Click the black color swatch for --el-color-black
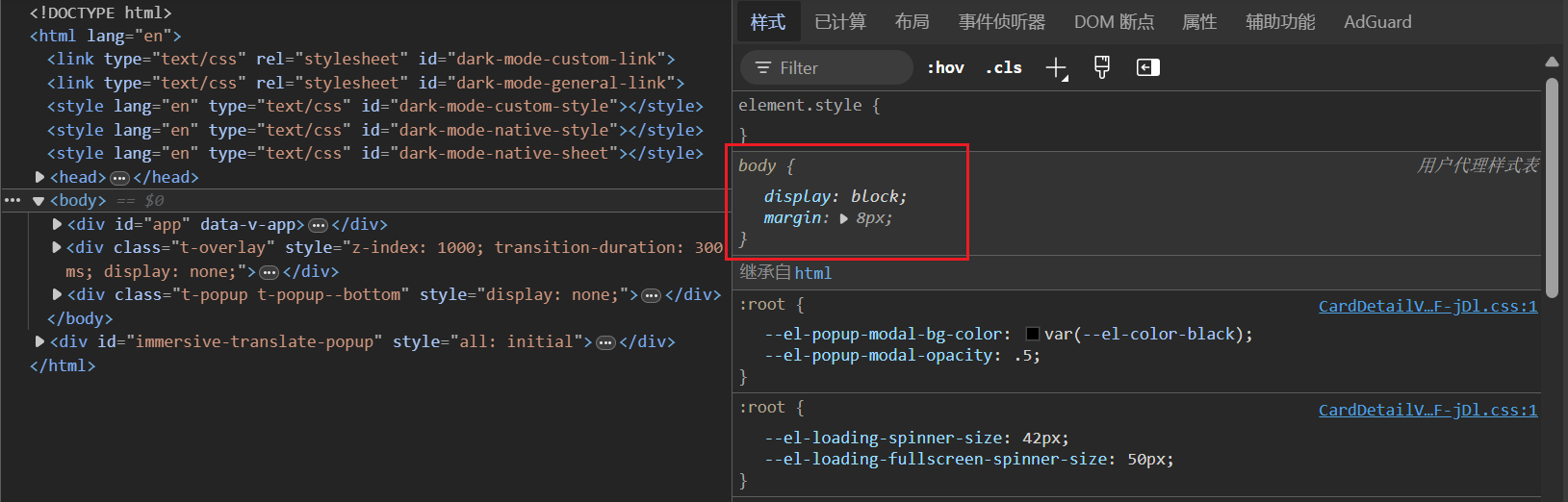 click(x=1033, y=335)
